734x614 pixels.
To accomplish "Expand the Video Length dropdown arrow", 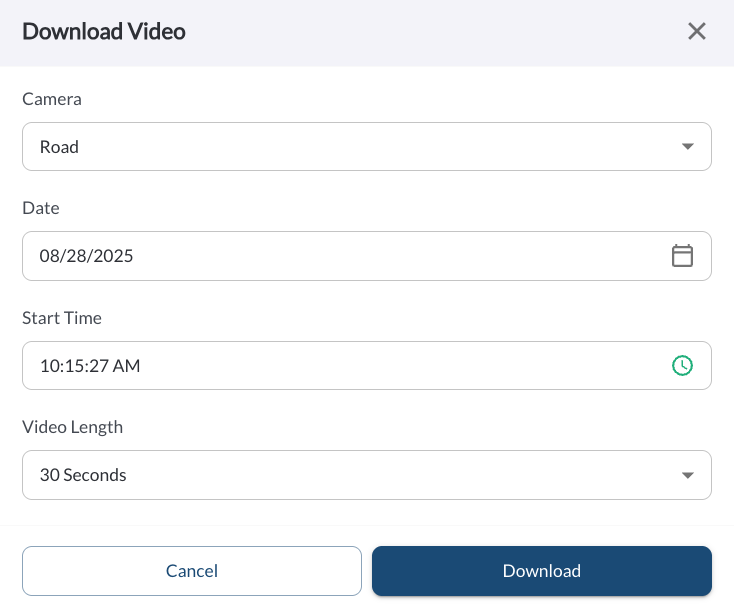I will [x=687, y=475].
